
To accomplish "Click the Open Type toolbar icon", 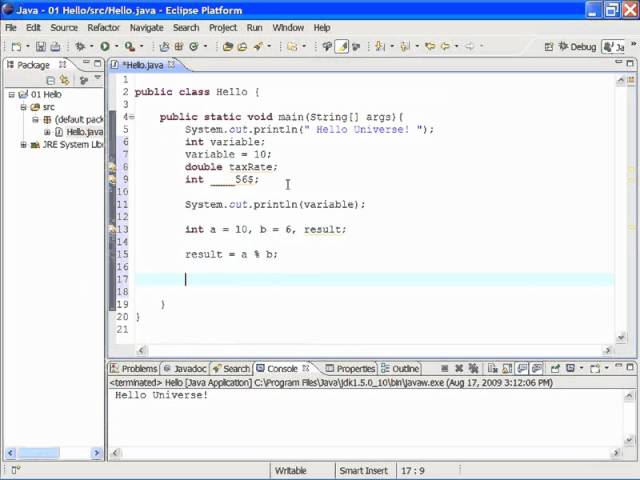I will (228, 47).
